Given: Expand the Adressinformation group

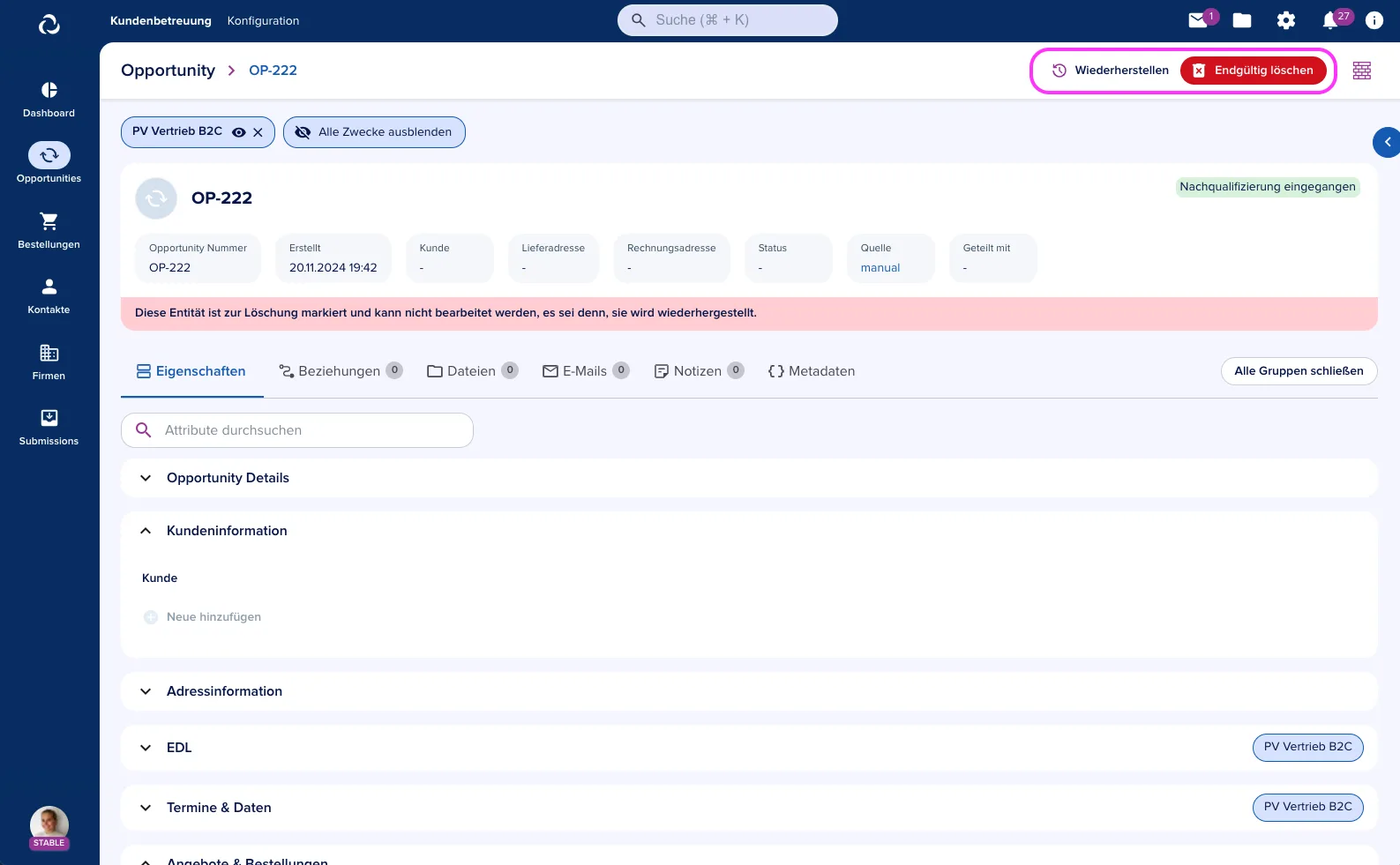Looking at the screenshot, I should (x=749, y=691).
